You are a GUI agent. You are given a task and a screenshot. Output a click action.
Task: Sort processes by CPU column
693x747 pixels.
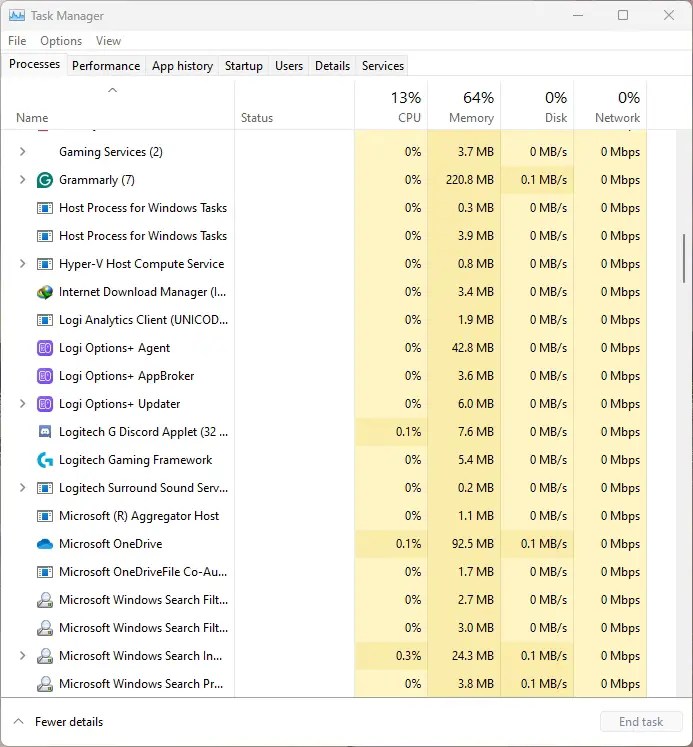click(x=391, y=105)
